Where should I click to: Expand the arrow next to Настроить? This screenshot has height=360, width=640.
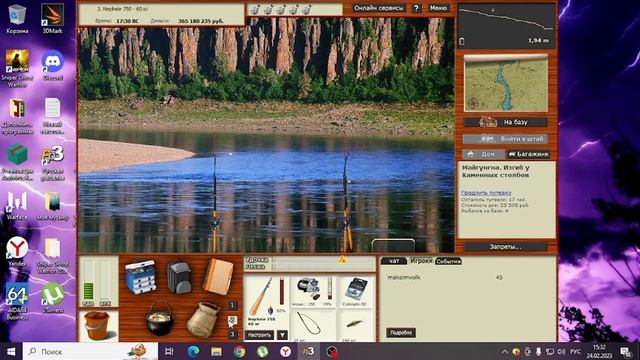coord(282,335)
